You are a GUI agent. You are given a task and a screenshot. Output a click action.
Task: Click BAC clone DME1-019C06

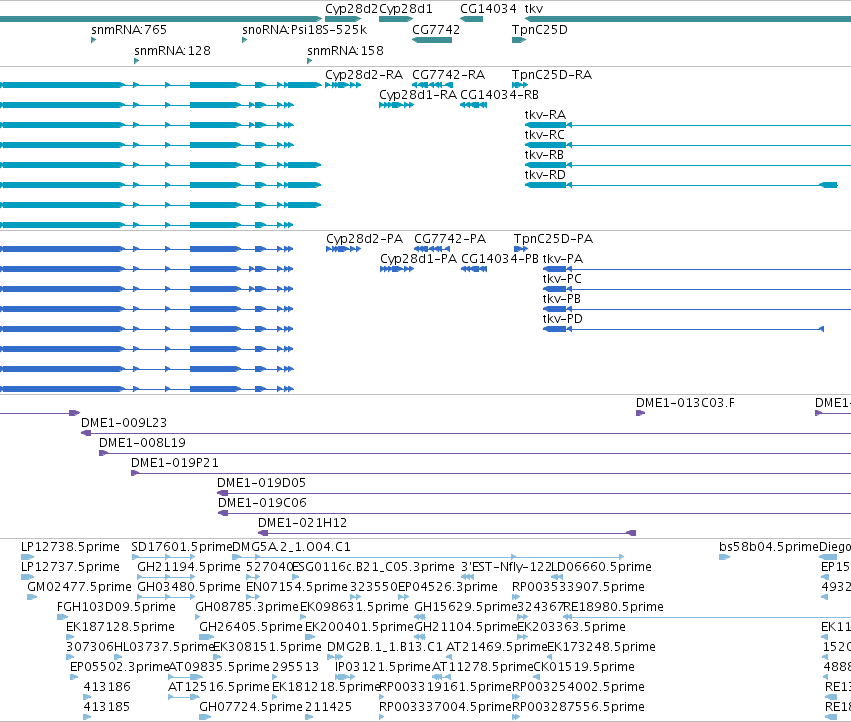tap(535, 514)
